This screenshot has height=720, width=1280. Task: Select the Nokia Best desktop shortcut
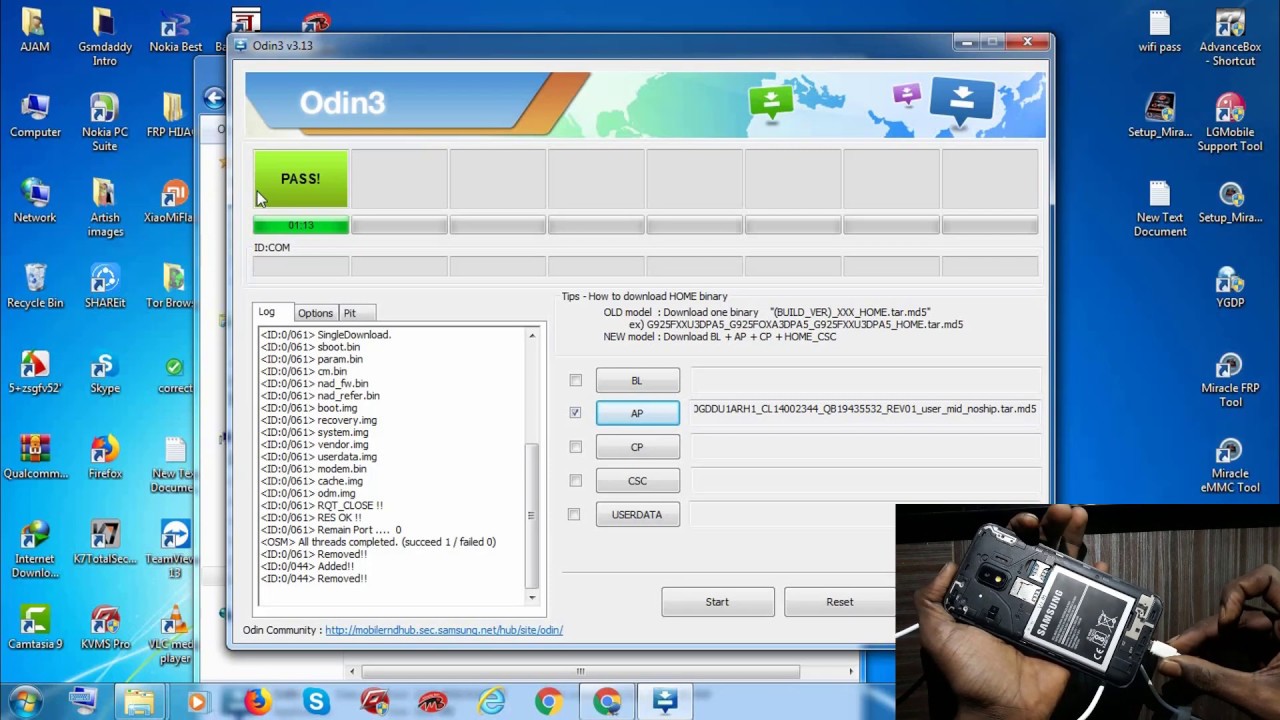(175, 30)
